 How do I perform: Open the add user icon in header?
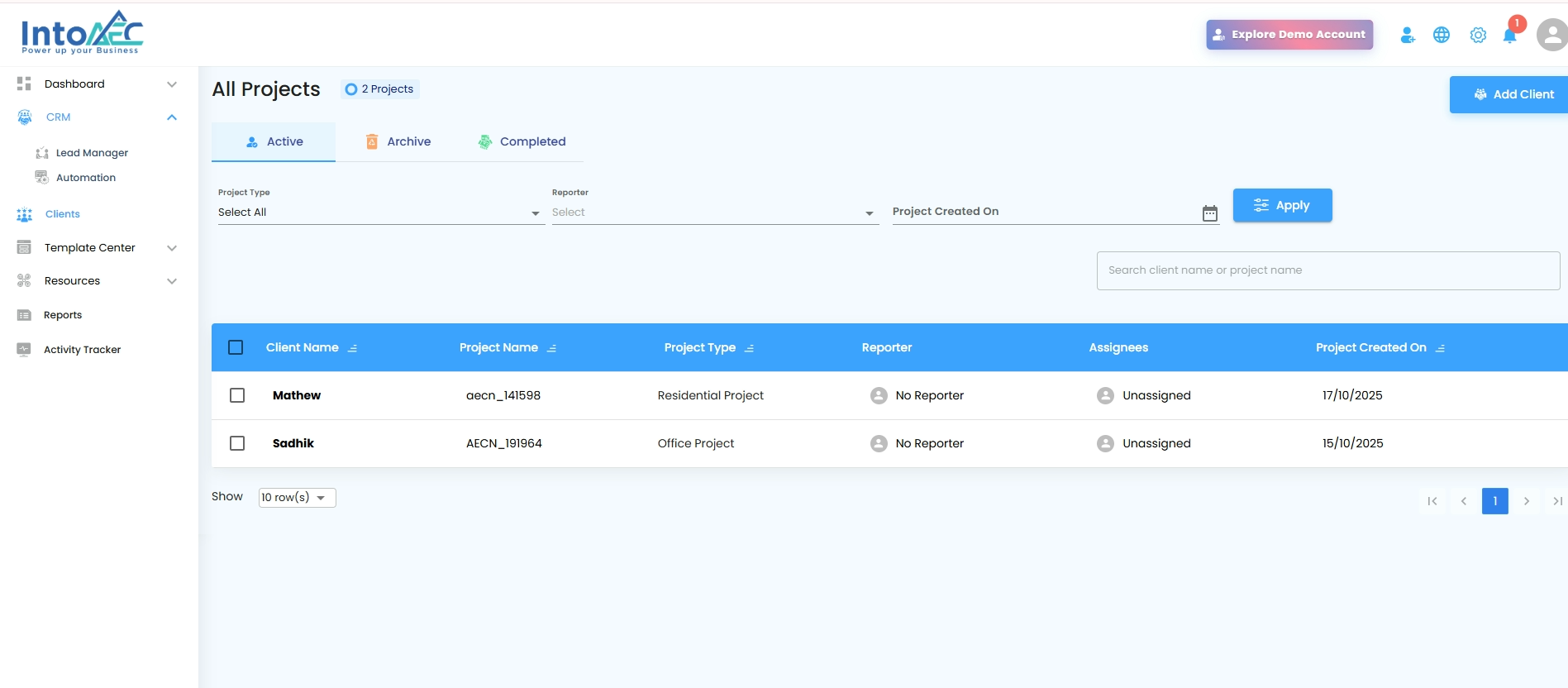(x=1408, y=35)
